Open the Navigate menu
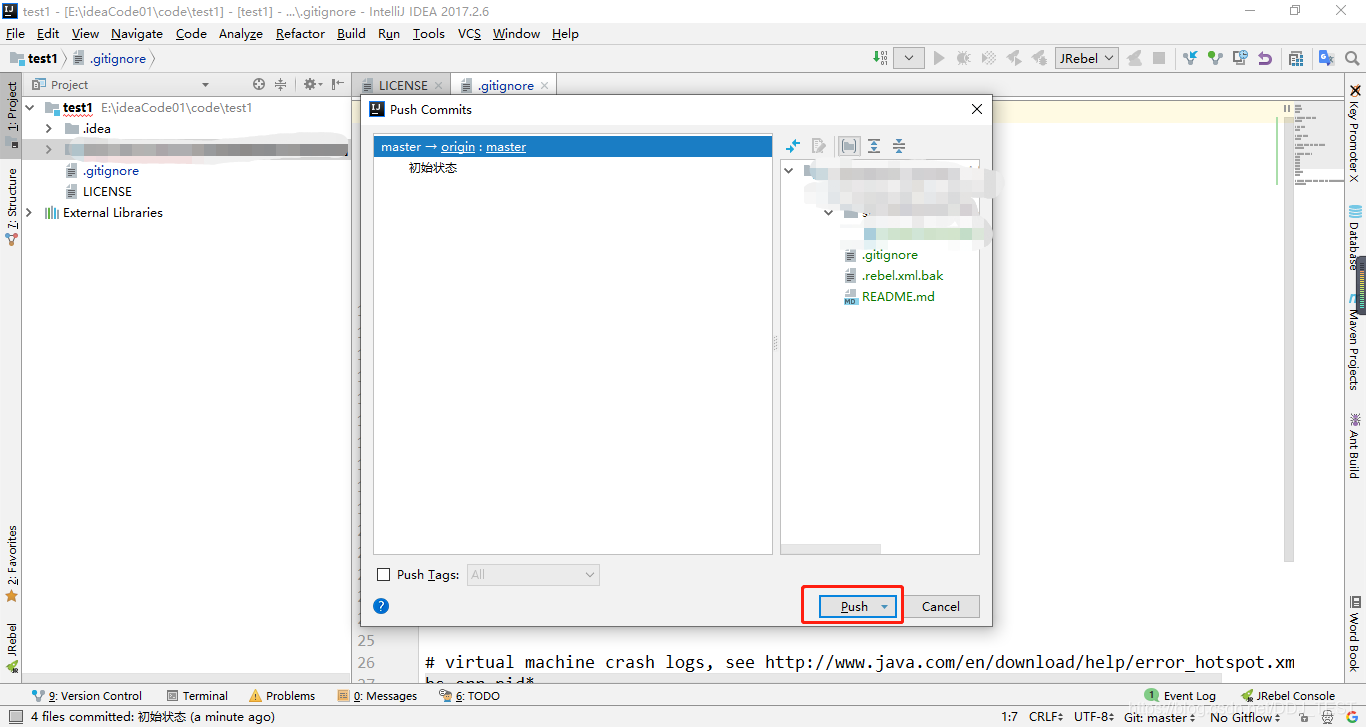Screen dimensions: 1366x727 point(137,34)
